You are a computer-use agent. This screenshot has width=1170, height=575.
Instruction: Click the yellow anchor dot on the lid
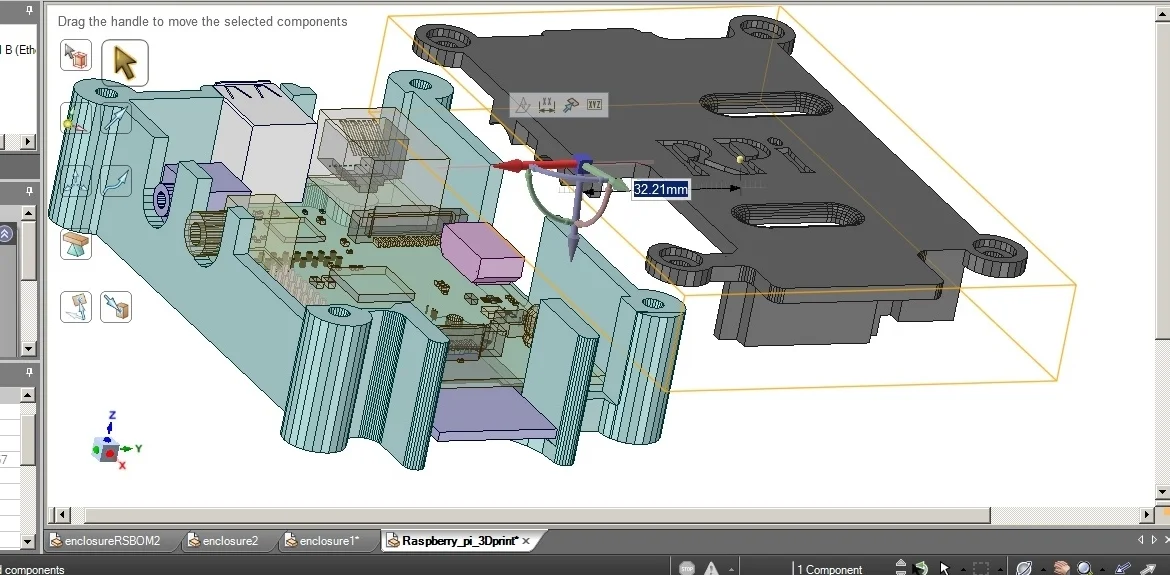click(x=739, y=159)
